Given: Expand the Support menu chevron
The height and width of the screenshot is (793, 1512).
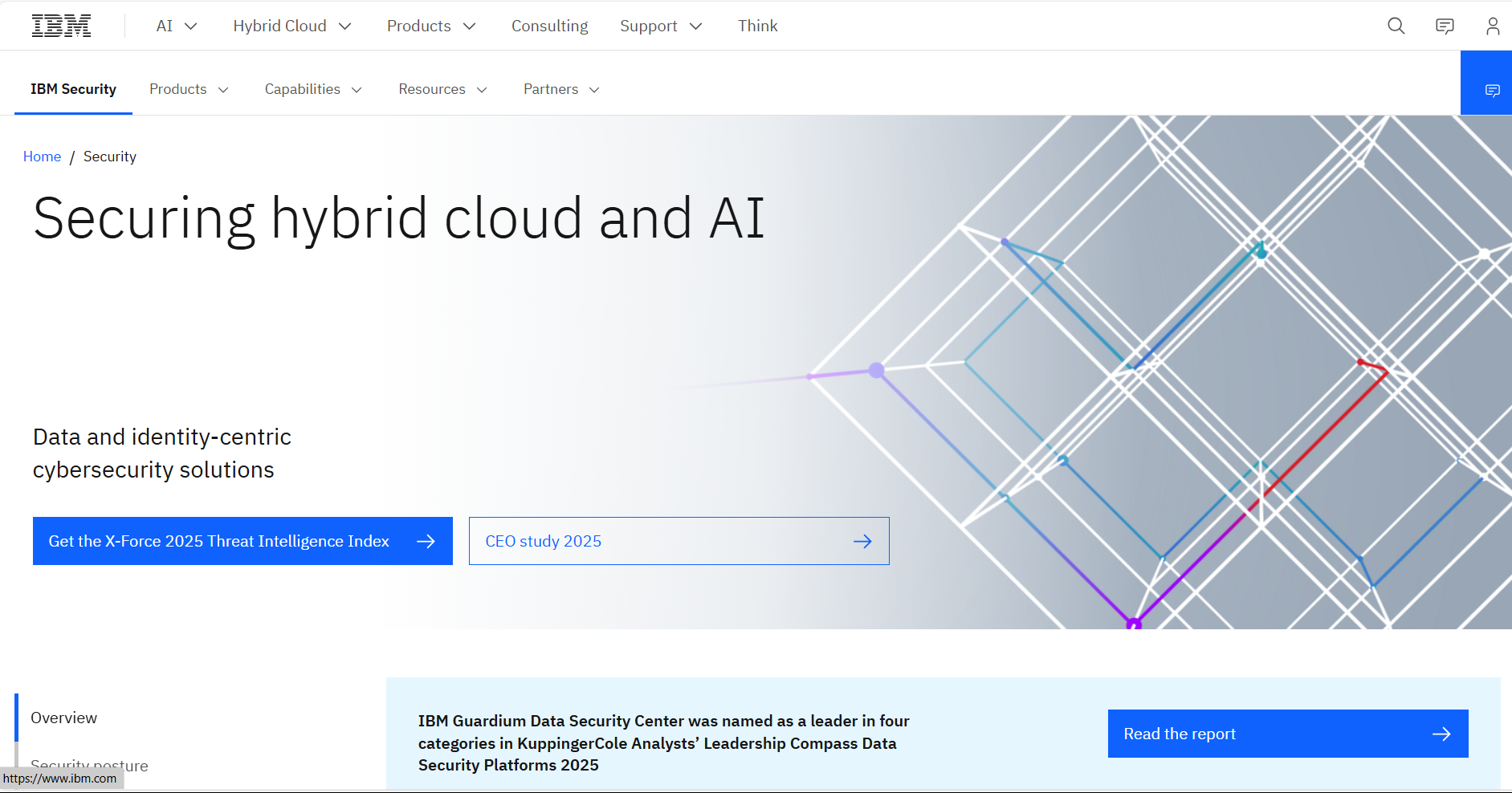Looking at the screenshot, I should [x=696, y=26].
